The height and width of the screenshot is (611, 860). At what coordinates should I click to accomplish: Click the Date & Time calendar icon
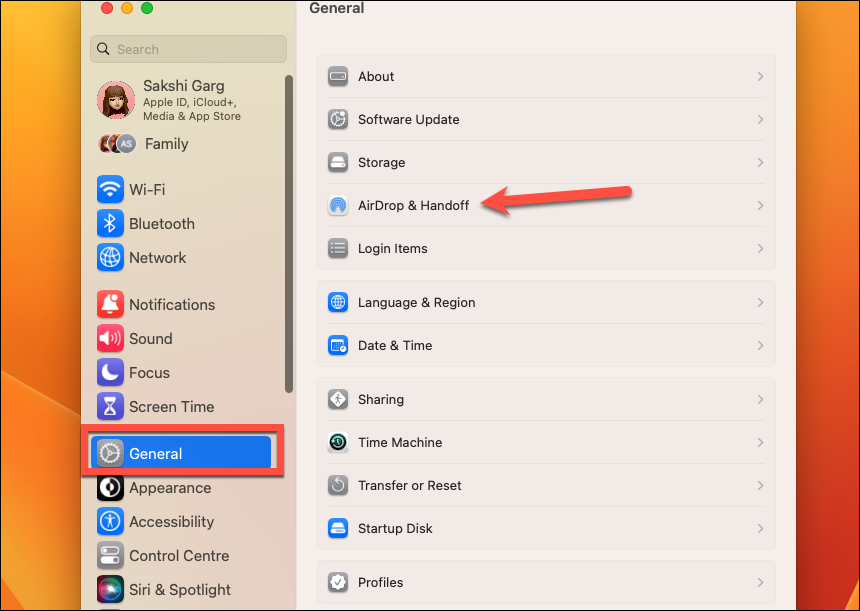[338, 346]
